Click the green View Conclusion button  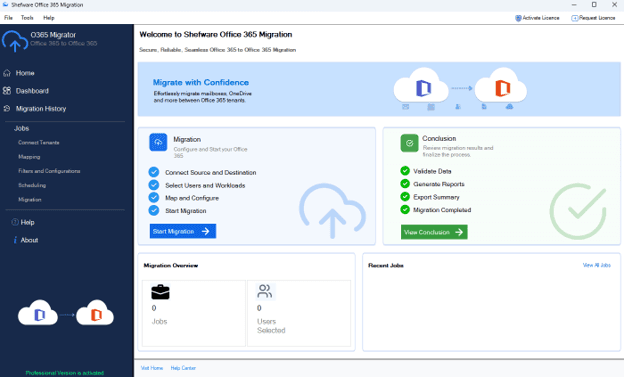point(434,232)
